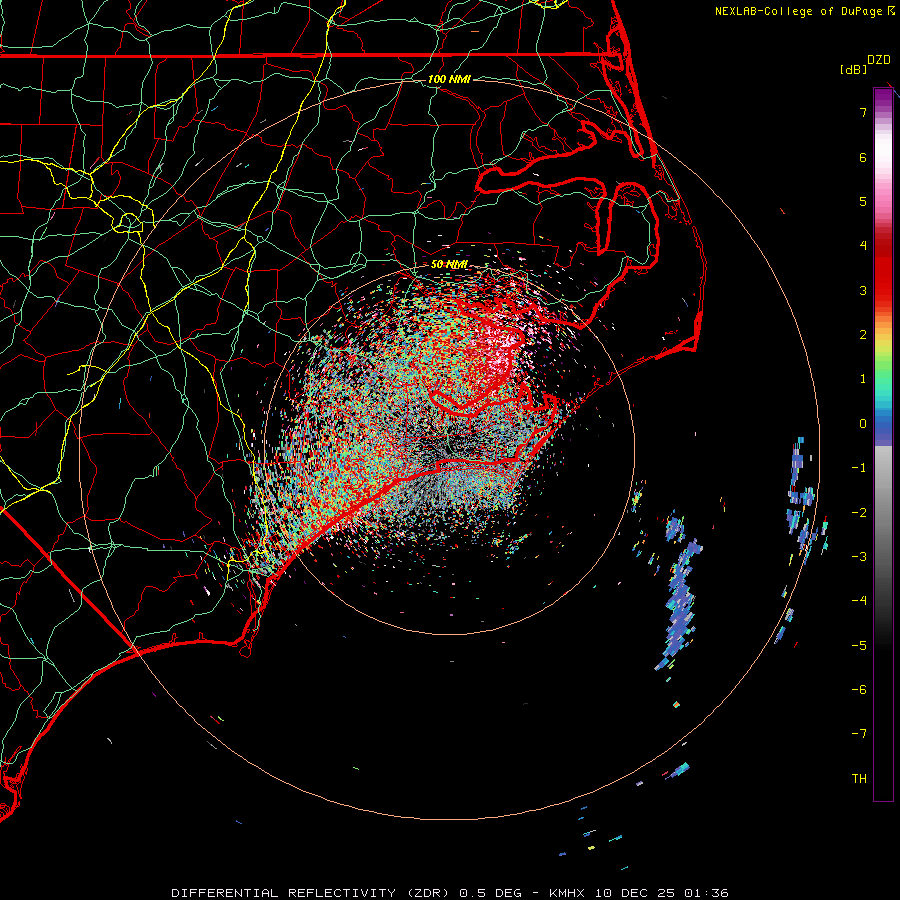Click the 100 NMI range ring label
Screen dimensions: 900x900
point(449,79)
